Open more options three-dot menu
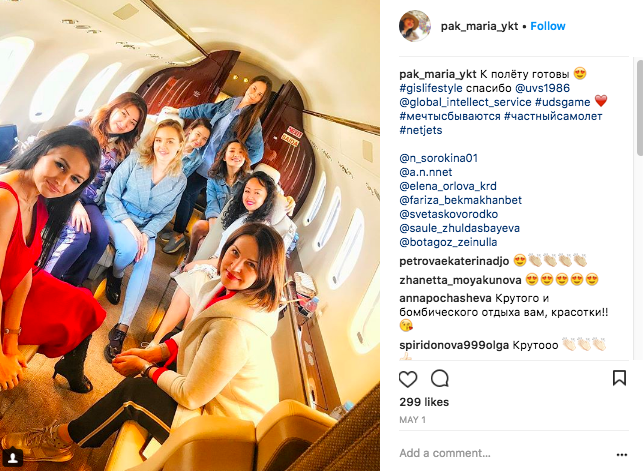The image size is (643, 471). point(622,454)
